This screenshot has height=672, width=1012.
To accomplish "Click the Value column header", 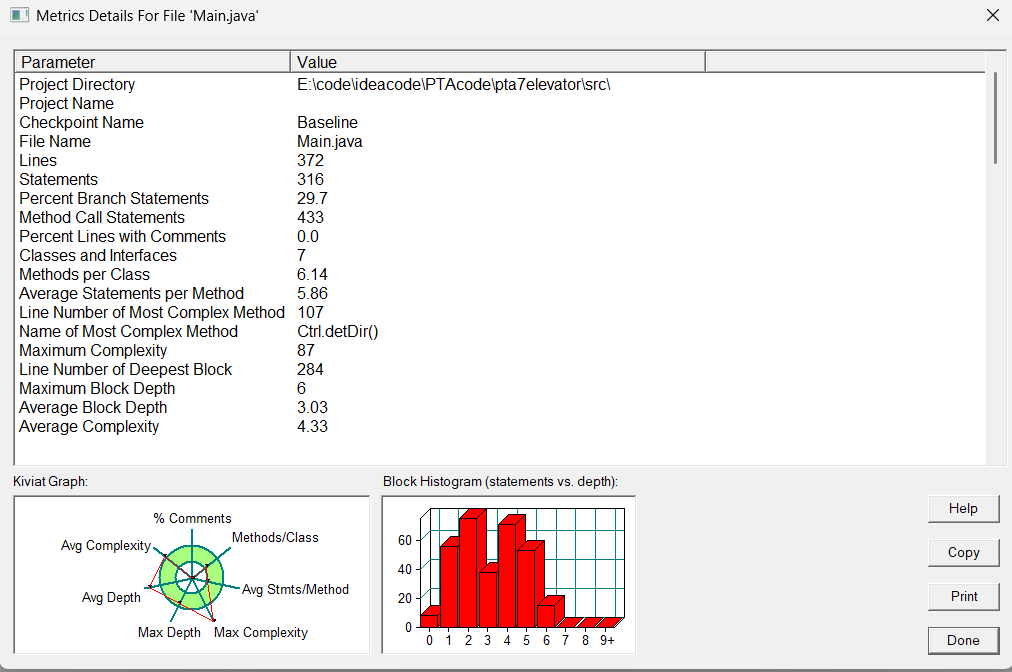I will [498, 62].
